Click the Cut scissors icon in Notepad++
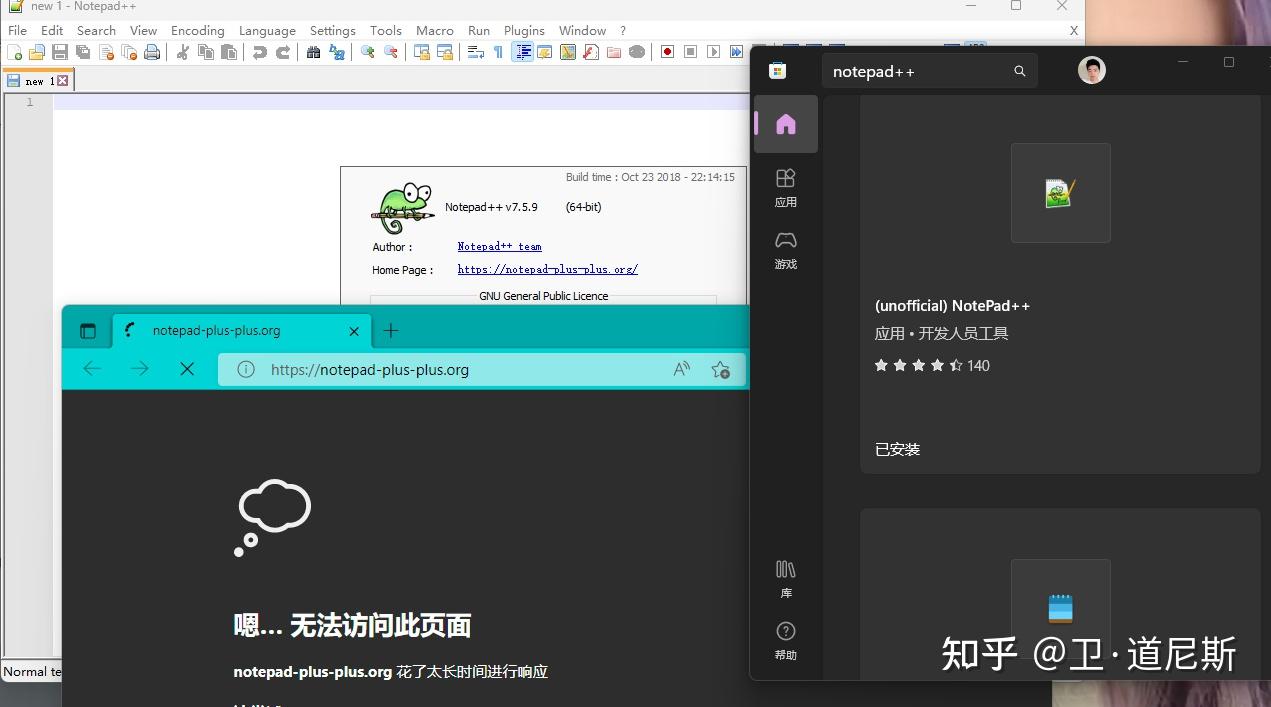The image size is (1271, 707). [x=183, y=52]
